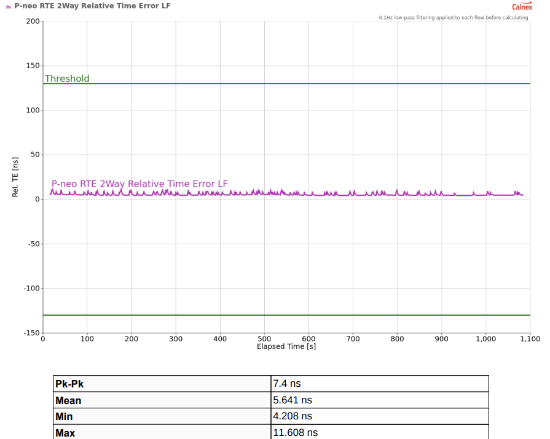The height and width of the screenshot is (439, 550).
Task: Click the 'Min' row label
Action: [162, 416]
